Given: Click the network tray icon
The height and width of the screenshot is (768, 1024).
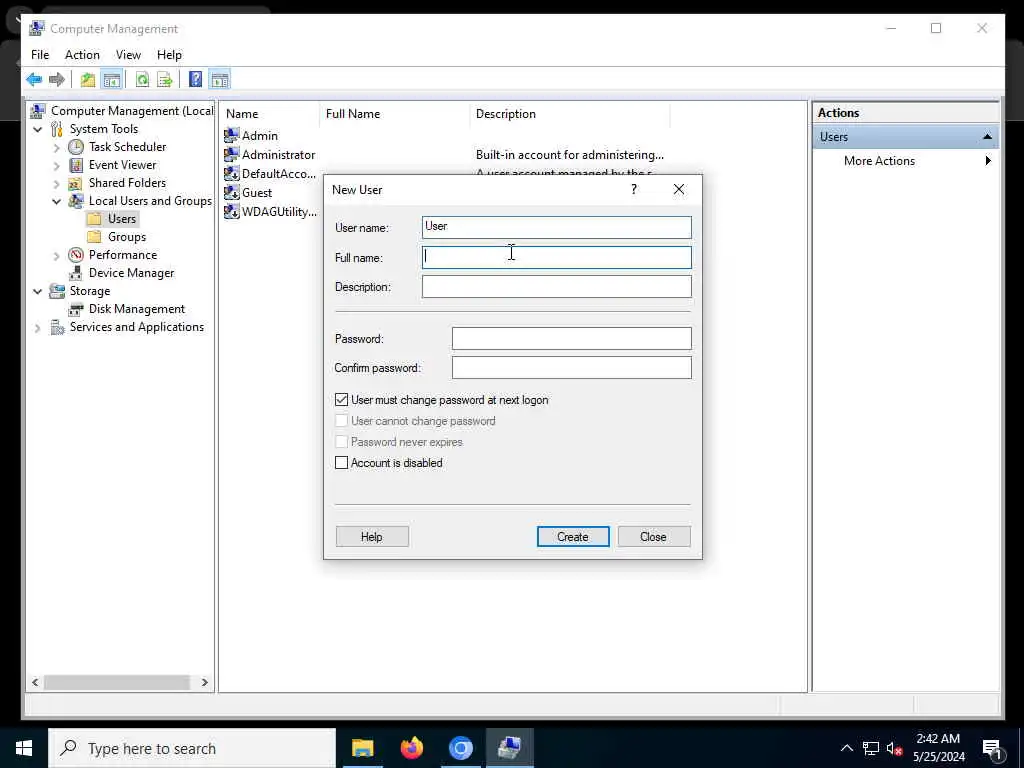Looking at the screenshot, I should pyautogui.click(x=871, y=748).
